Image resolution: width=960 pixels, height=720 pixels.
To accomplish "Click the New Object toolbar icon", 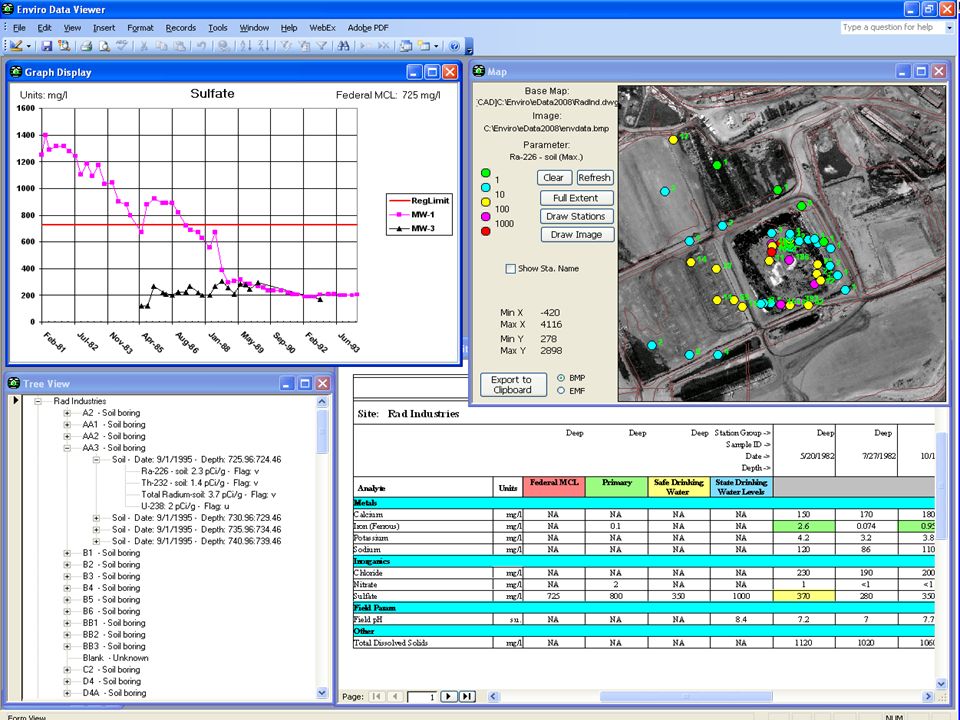I will pos(424,46).
